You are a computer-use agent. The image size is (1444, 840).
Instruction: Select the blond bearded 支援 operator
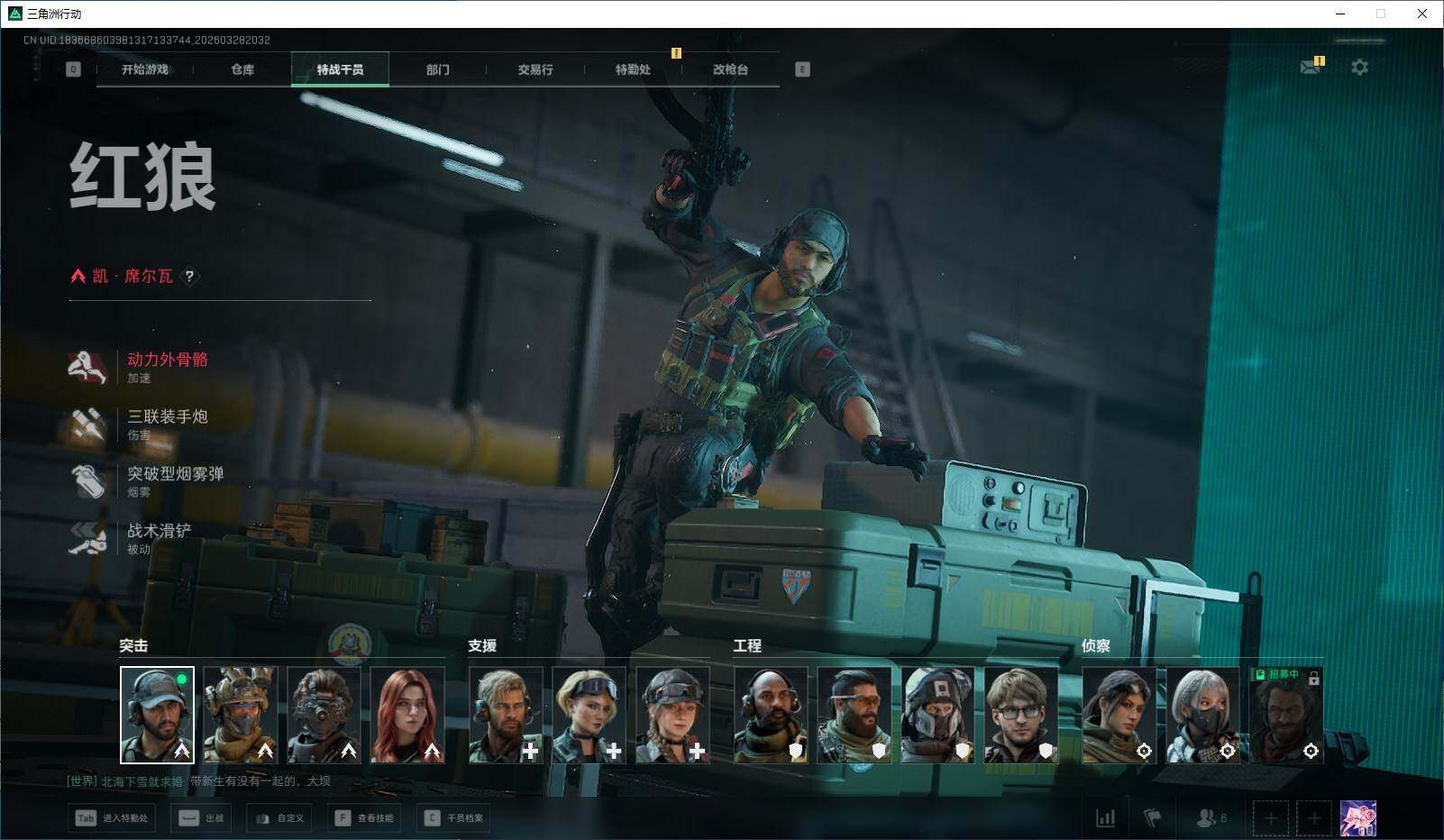506,715
